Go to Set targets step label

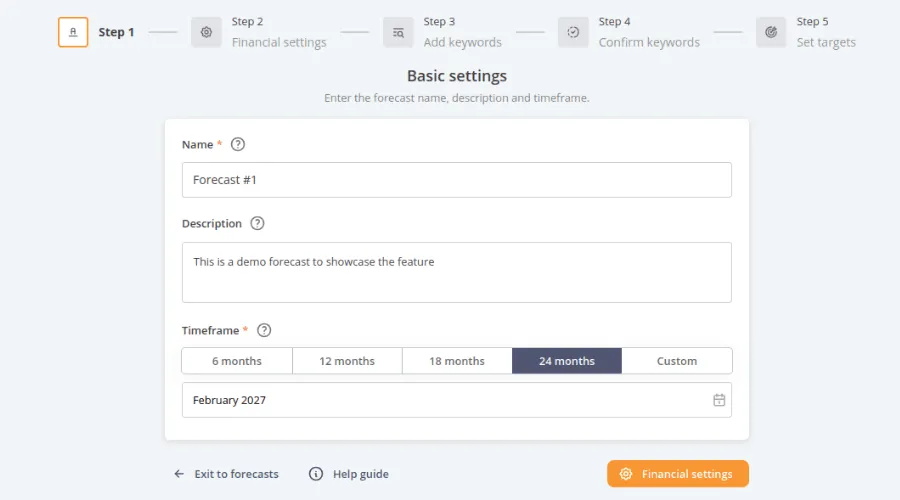826,42
